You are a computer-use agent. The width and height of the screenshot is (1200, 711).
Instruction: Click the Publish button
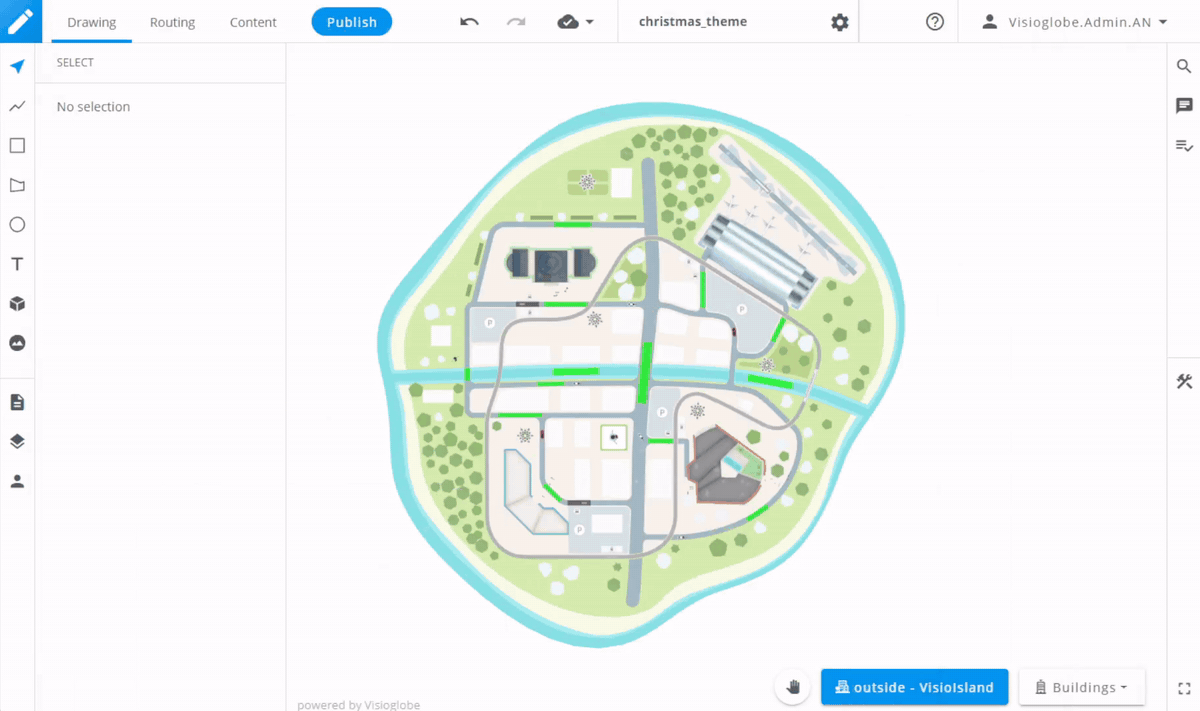(352, 22)
